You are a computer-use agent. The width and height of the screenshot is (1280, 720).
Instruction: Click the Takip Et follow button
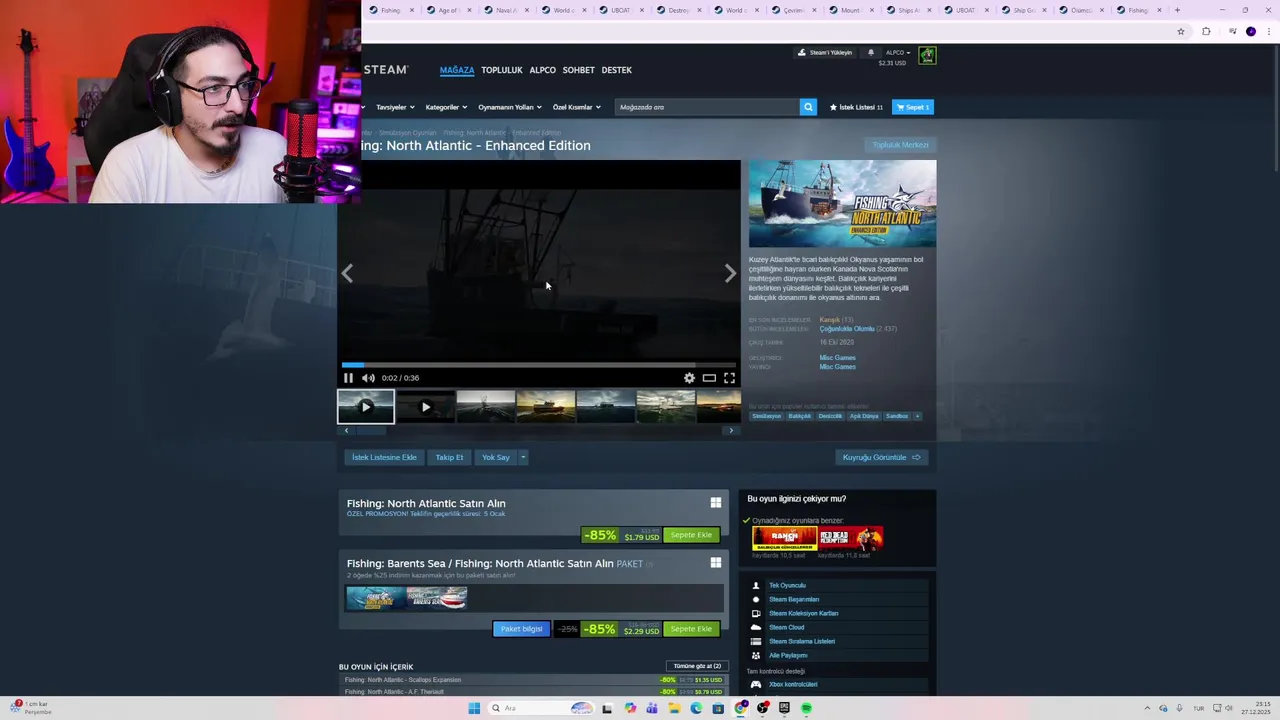coord(449,457)
